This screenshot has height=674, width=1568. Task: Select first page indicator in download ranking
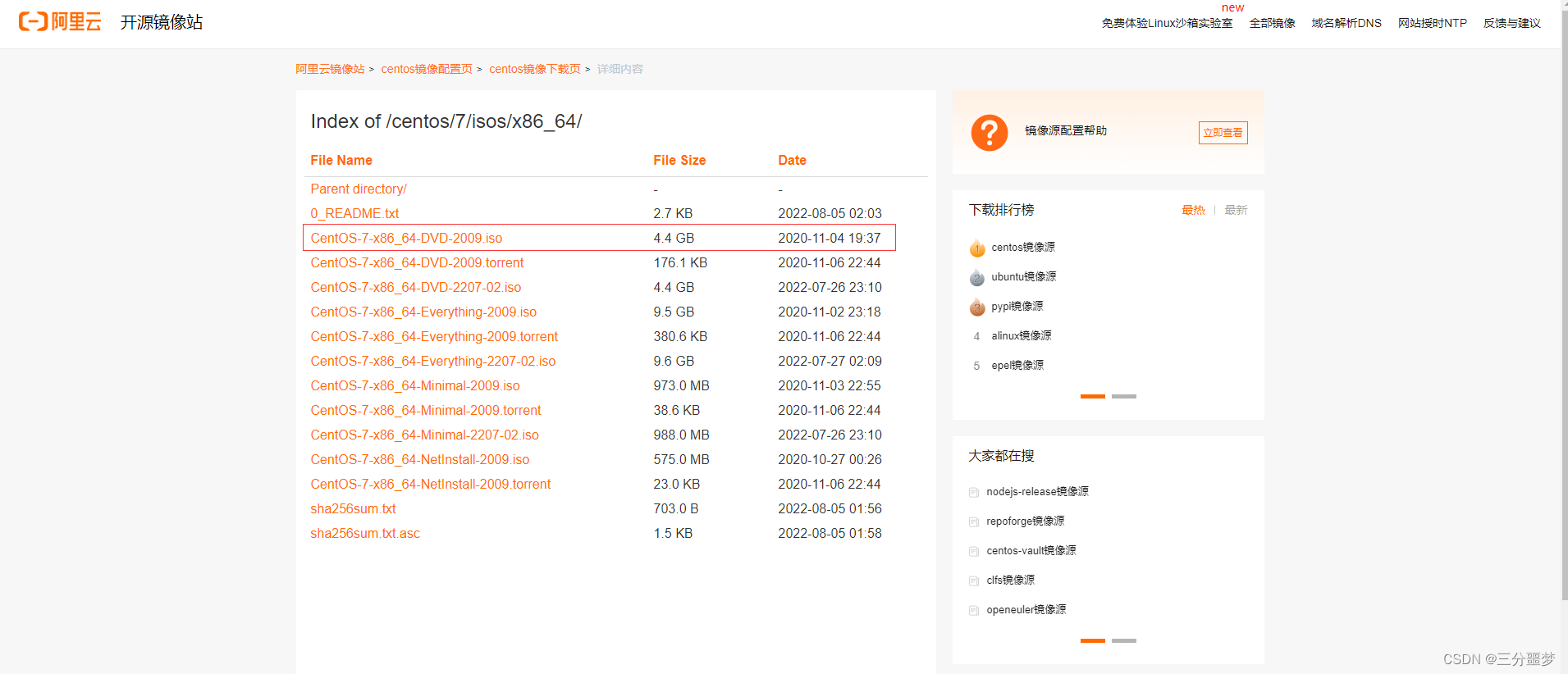(1093, 396)
